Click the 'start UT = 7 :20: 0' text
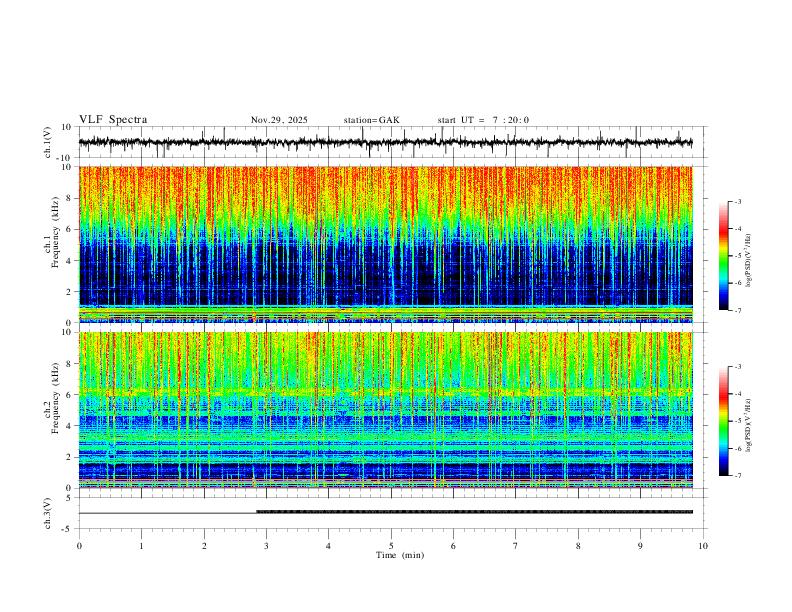792x612 pixels. point(483,120)
